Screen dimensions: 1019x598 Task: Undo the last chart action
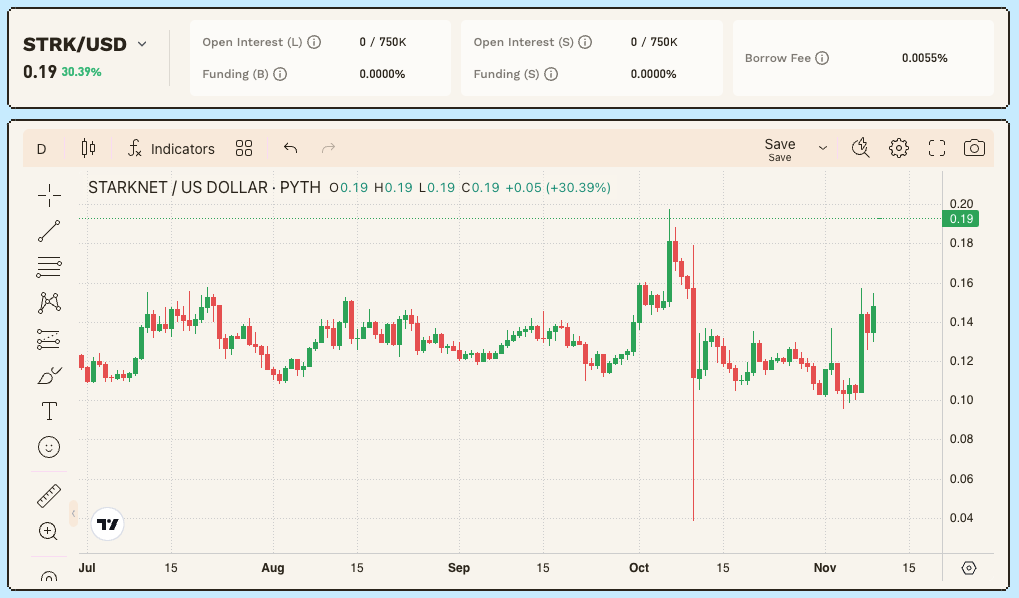pyautogui.click(x=290, y=148)
